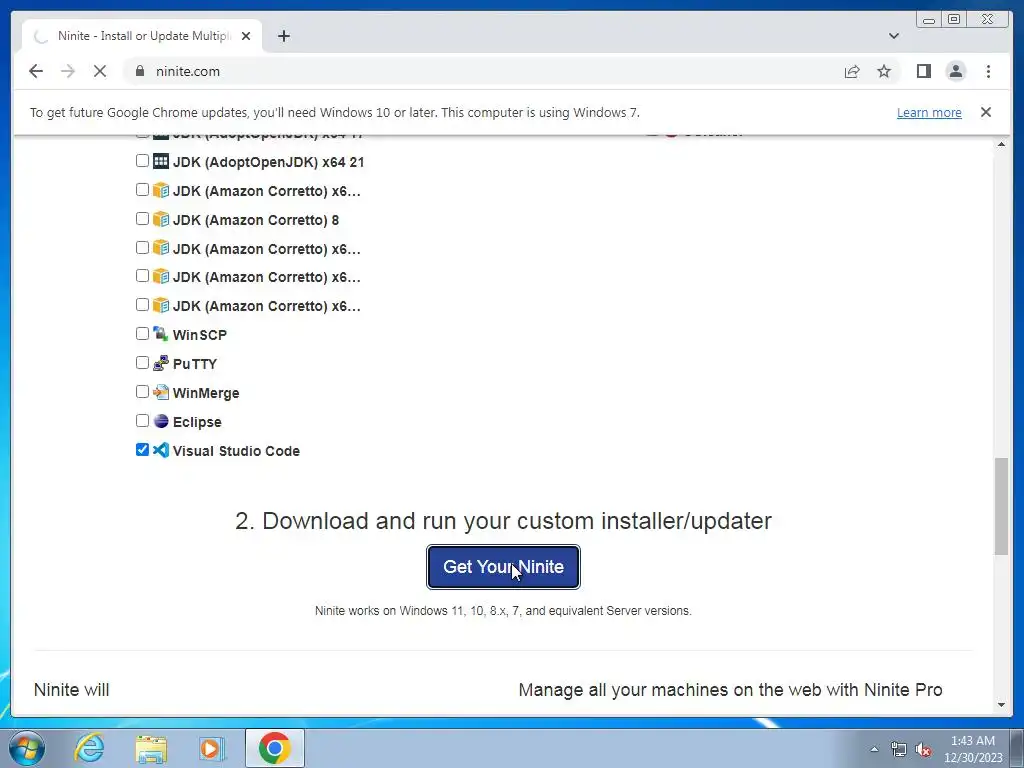This screenshot has width=1024, height=768.
Task: Click the Eclipse icon
Action: point(161,421)
